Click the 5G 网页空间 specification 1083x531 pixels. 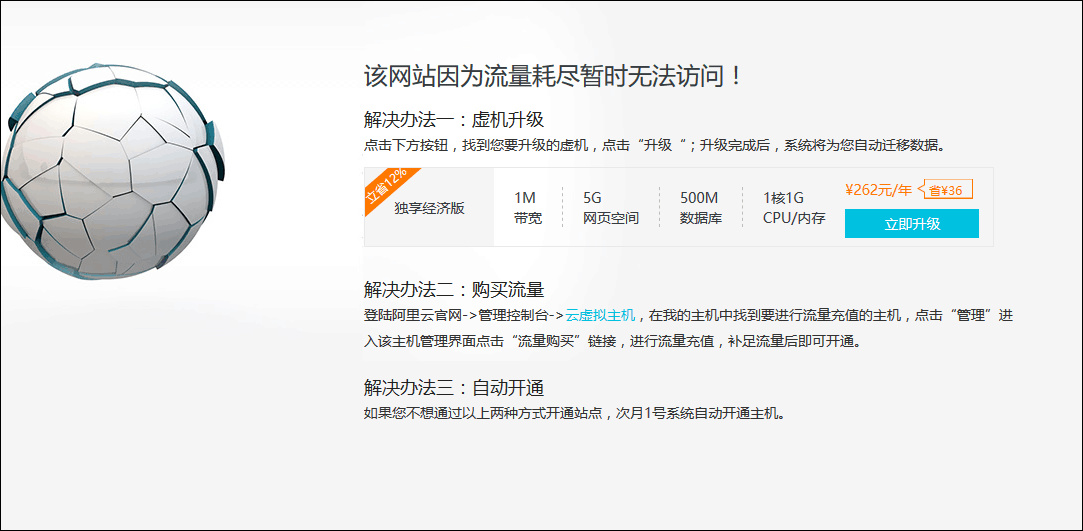point(611,208)
